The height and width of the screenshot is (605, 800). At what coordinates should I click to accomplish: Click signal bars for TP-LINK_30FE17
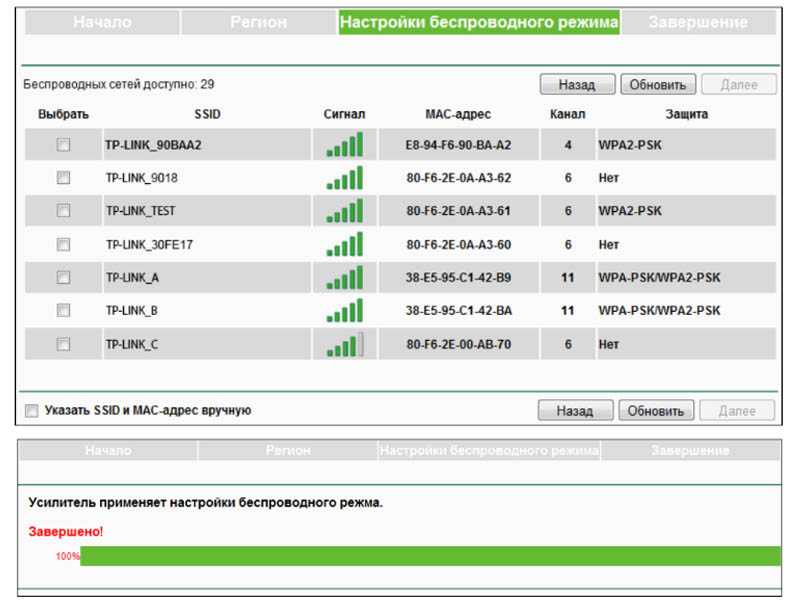(345, 244)
